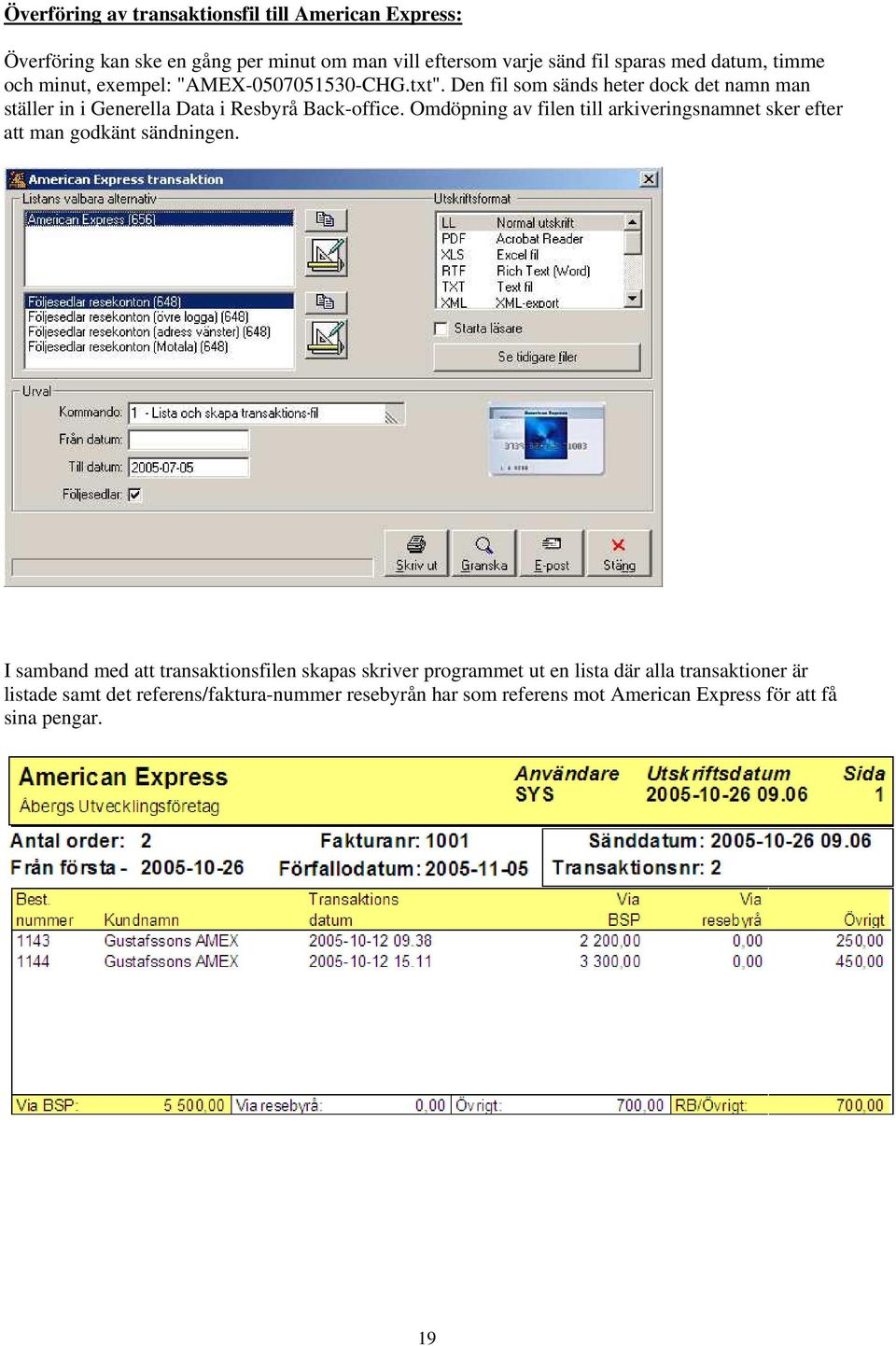The width and height of the screenshot is (896, 1346).
Task: Click the 2 200,00 Via BSP amount
Action: click(x=609, y=941)
